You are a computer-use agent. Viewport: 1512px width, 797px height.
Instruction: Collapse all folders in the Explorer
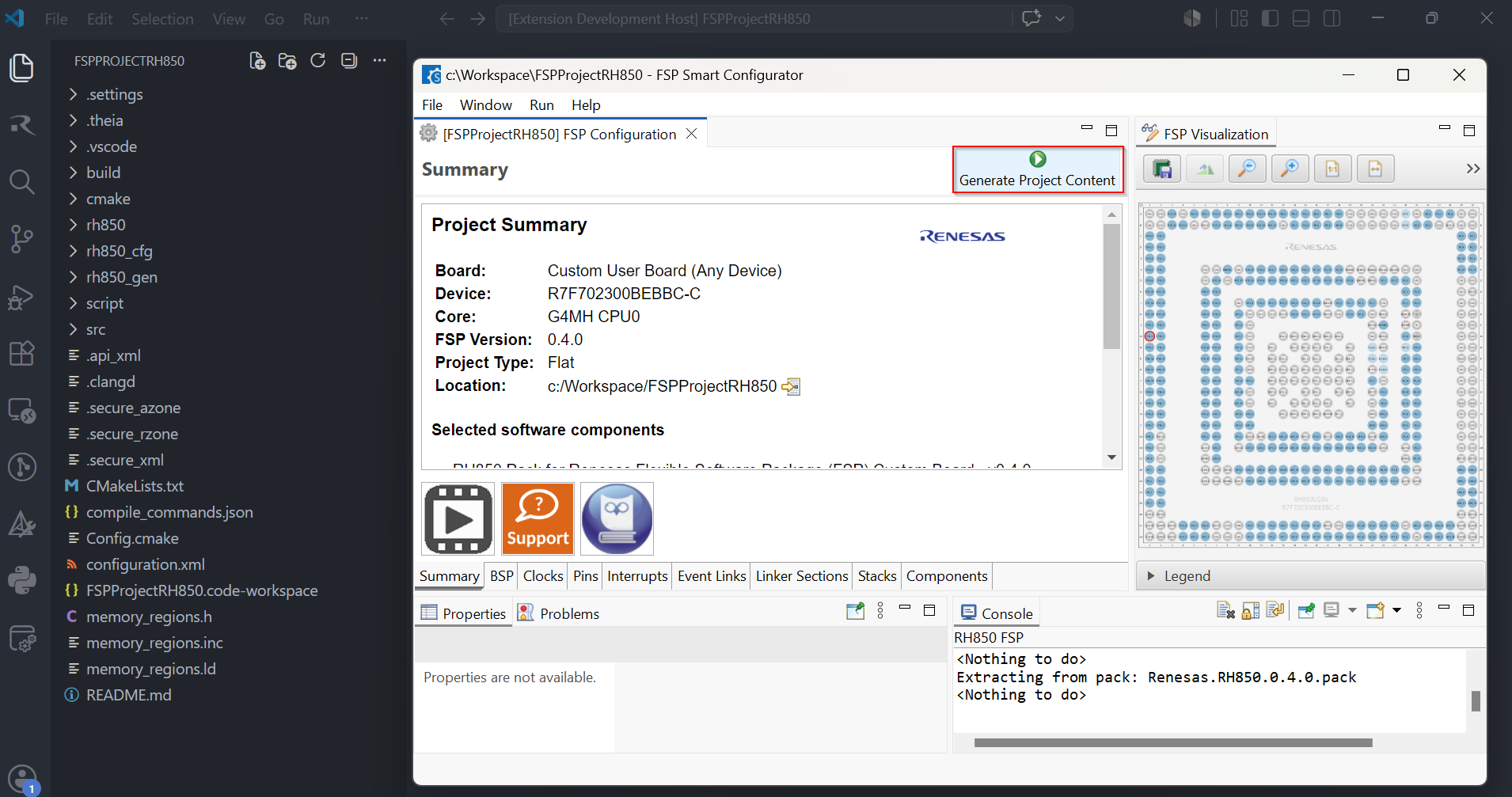click(349, 61)
